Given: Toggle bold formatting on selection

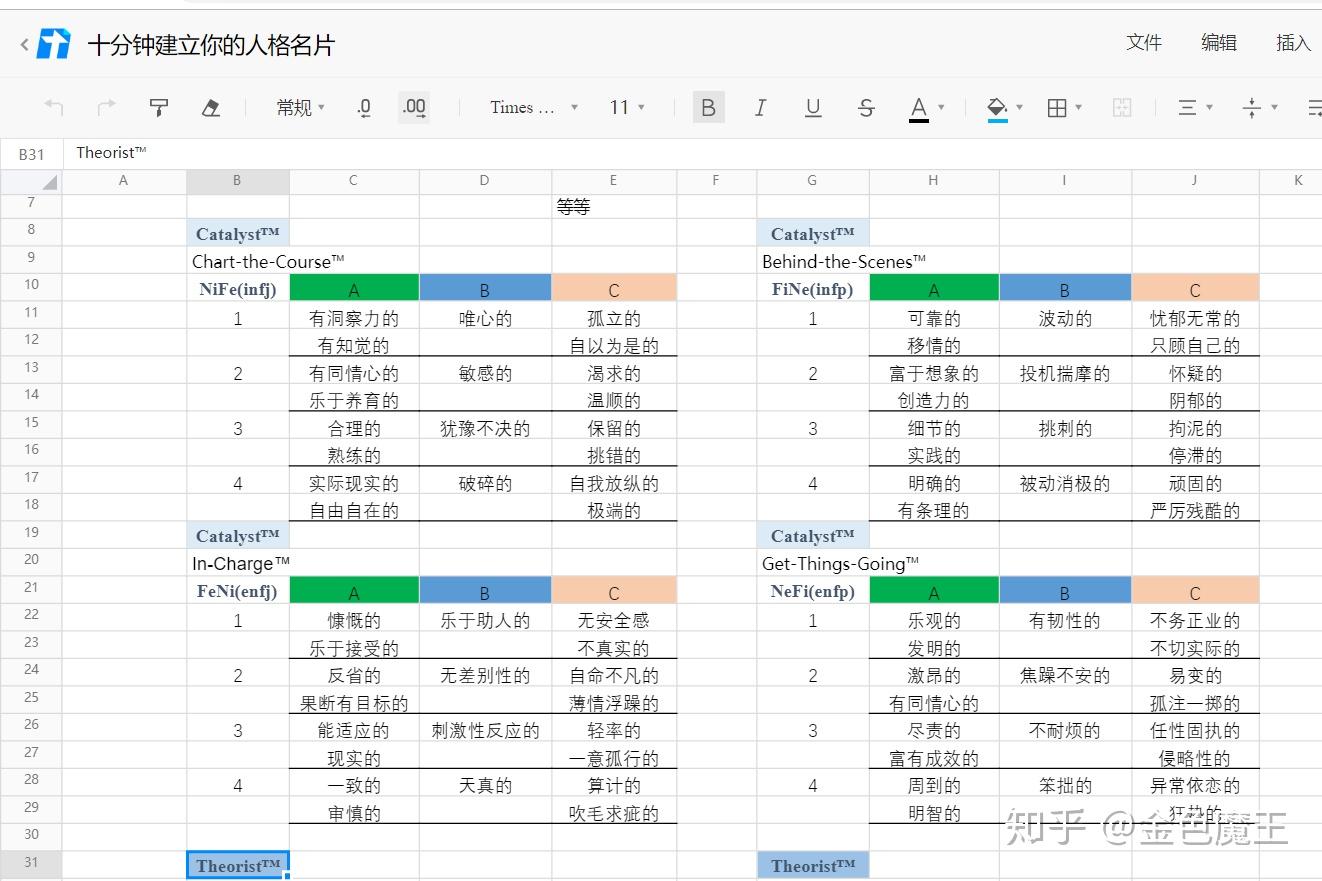Looking at the screenshot, I should [709, 107].
